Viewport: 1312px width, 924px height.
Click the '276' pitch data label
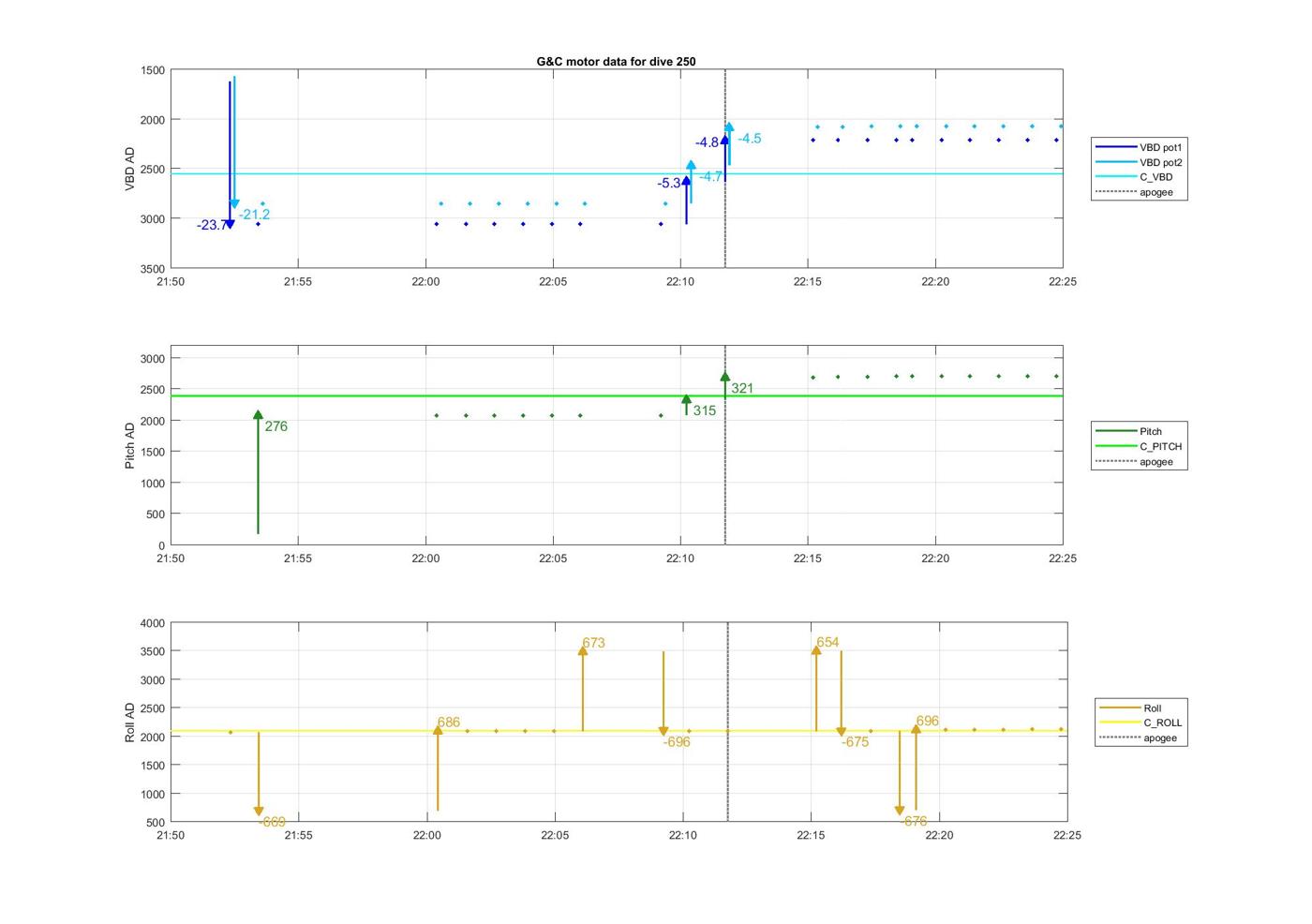[276, 426]
